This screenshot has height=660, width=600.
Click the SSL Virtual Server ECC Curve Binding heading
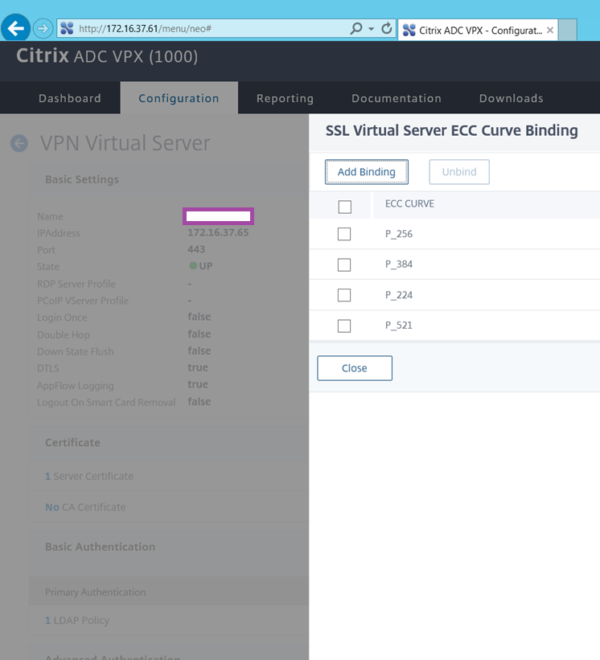point(452,130)
